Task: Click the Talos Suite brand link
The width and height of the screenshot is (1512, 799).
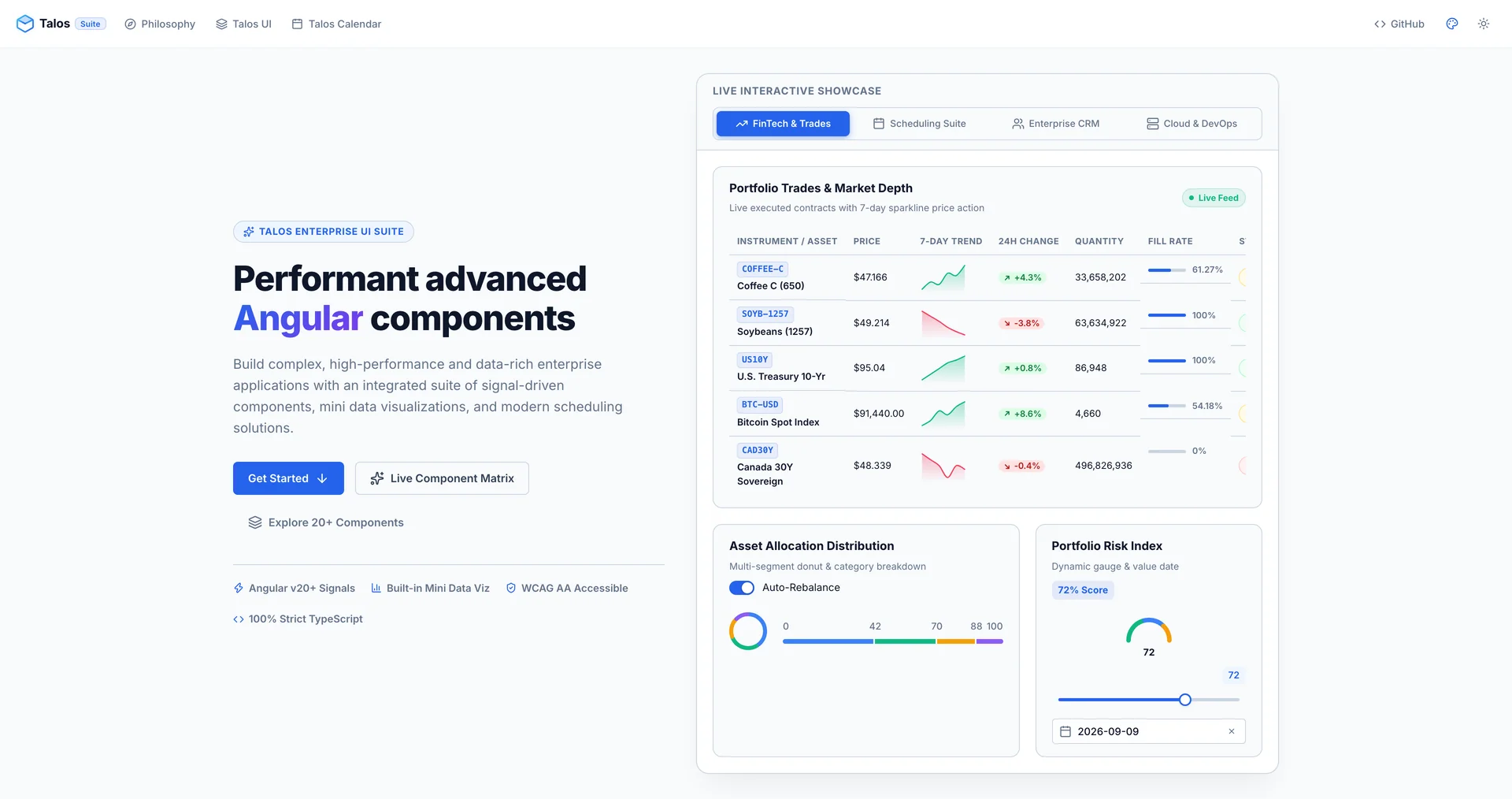Action: (x=61, y=24)
